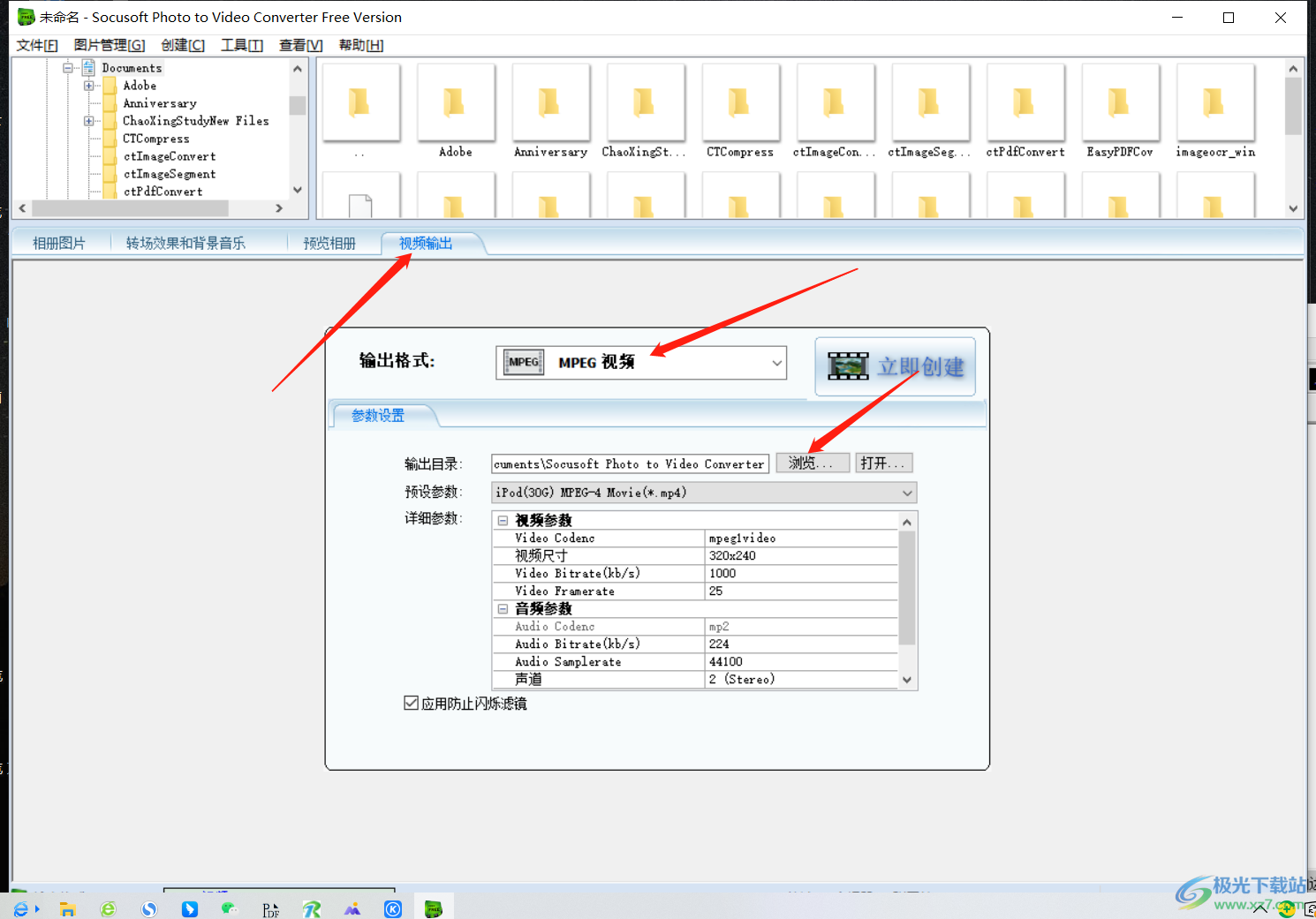Click the 浏览... browse button
Viewport: 1316px width, 919px height.
tap(813, 463)
